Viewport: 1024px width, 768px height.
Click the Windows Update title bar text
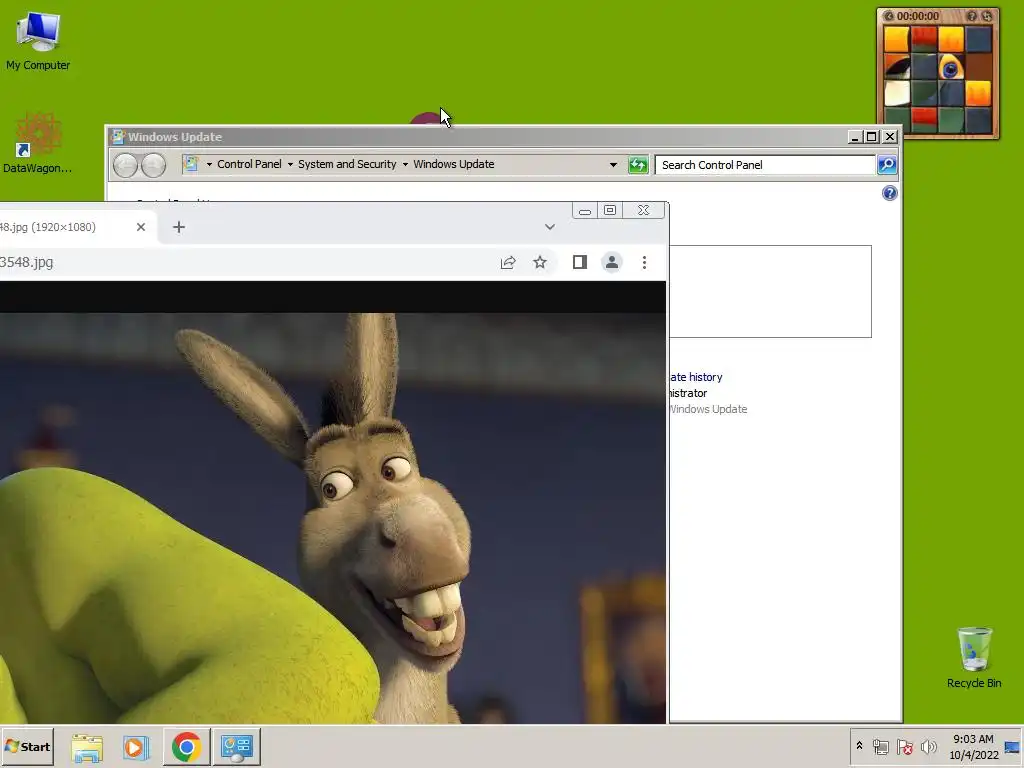[x=174, y=136]
